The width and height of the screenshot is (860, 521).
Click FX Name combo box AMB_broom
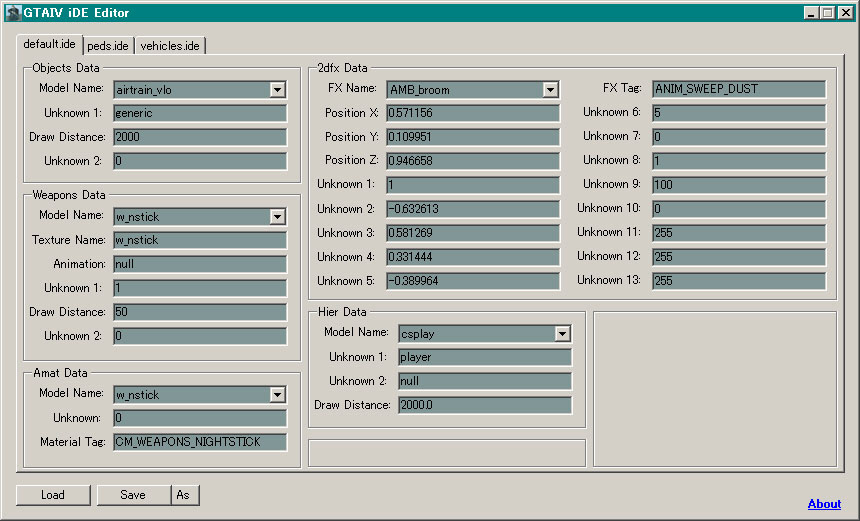(x=473, y=90)
